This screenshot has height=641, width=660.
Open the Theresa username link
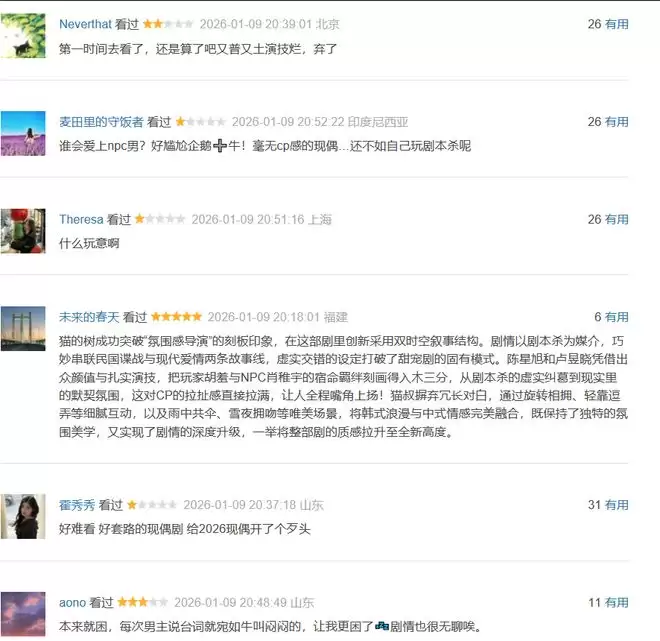81,219
